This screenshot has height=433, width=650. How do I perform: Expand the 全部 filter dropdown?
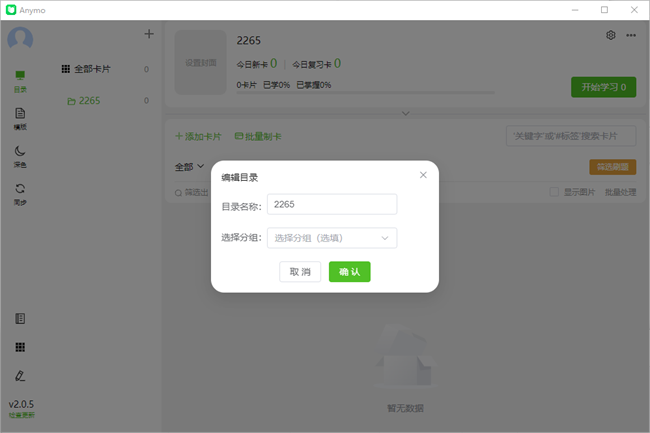(x=189, y=166)
